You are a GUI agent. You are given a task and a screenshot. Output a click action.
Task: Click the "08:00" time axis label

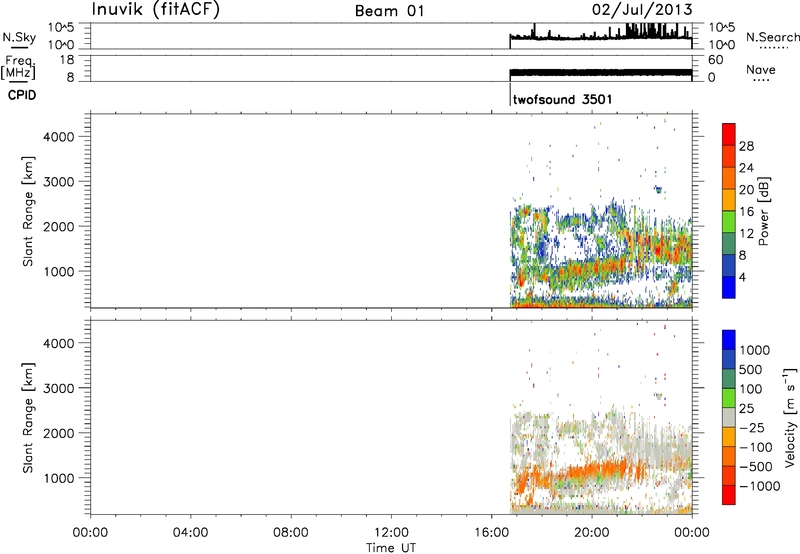291,533
